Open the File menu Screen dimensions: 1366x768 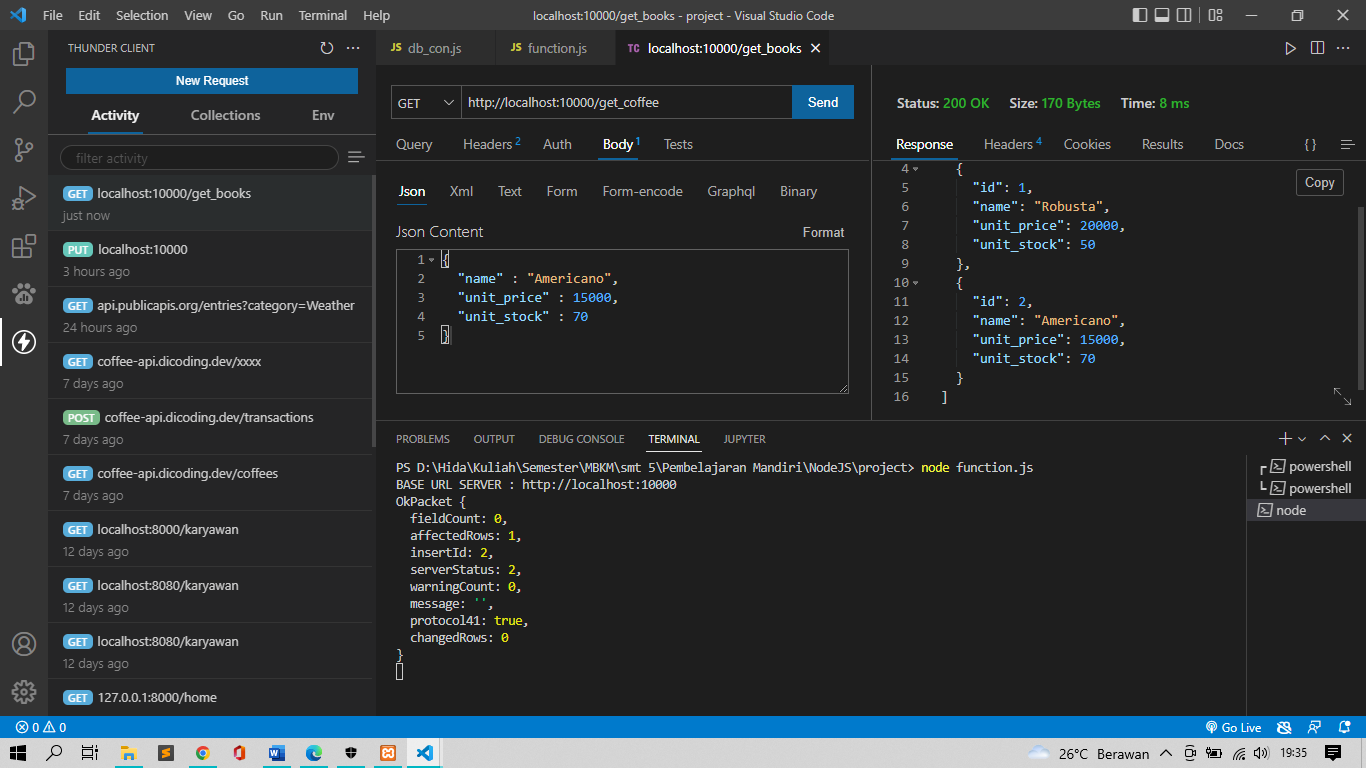click(53, 16)
